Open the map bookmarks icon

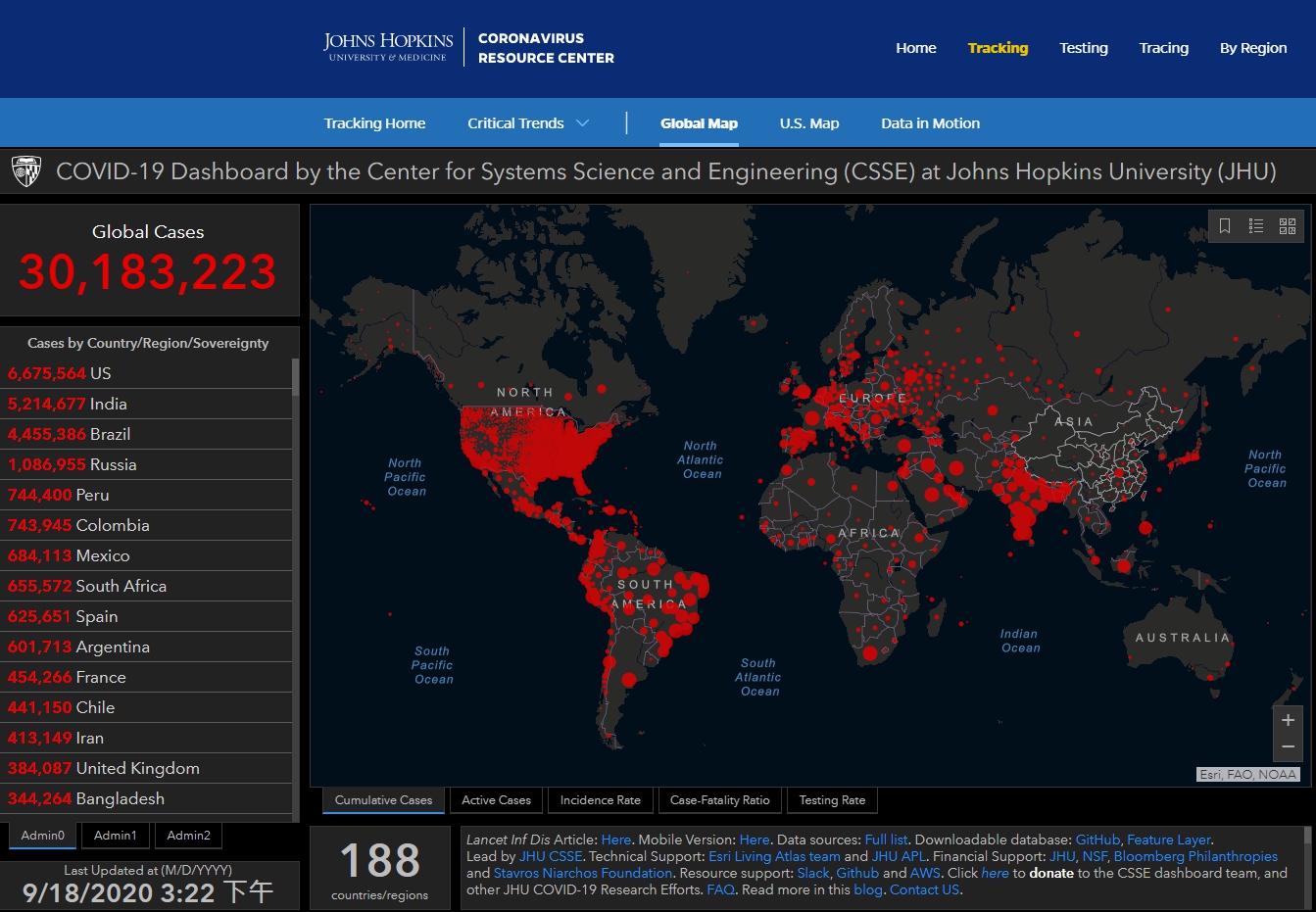[1225, 226]
